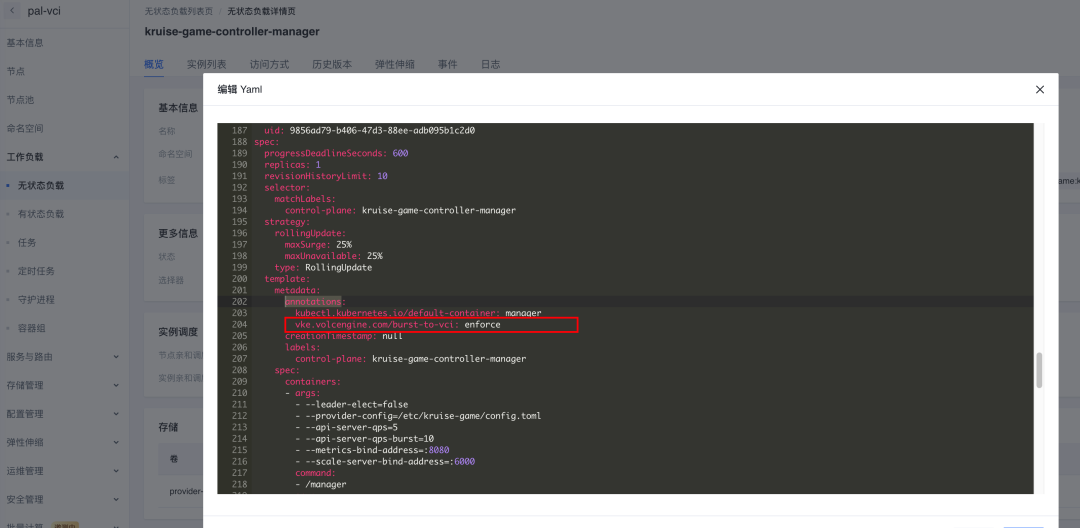Place cursor on the burst-to-vci annotation line
Screen dimensions: 1080x528
click(430, 325)
